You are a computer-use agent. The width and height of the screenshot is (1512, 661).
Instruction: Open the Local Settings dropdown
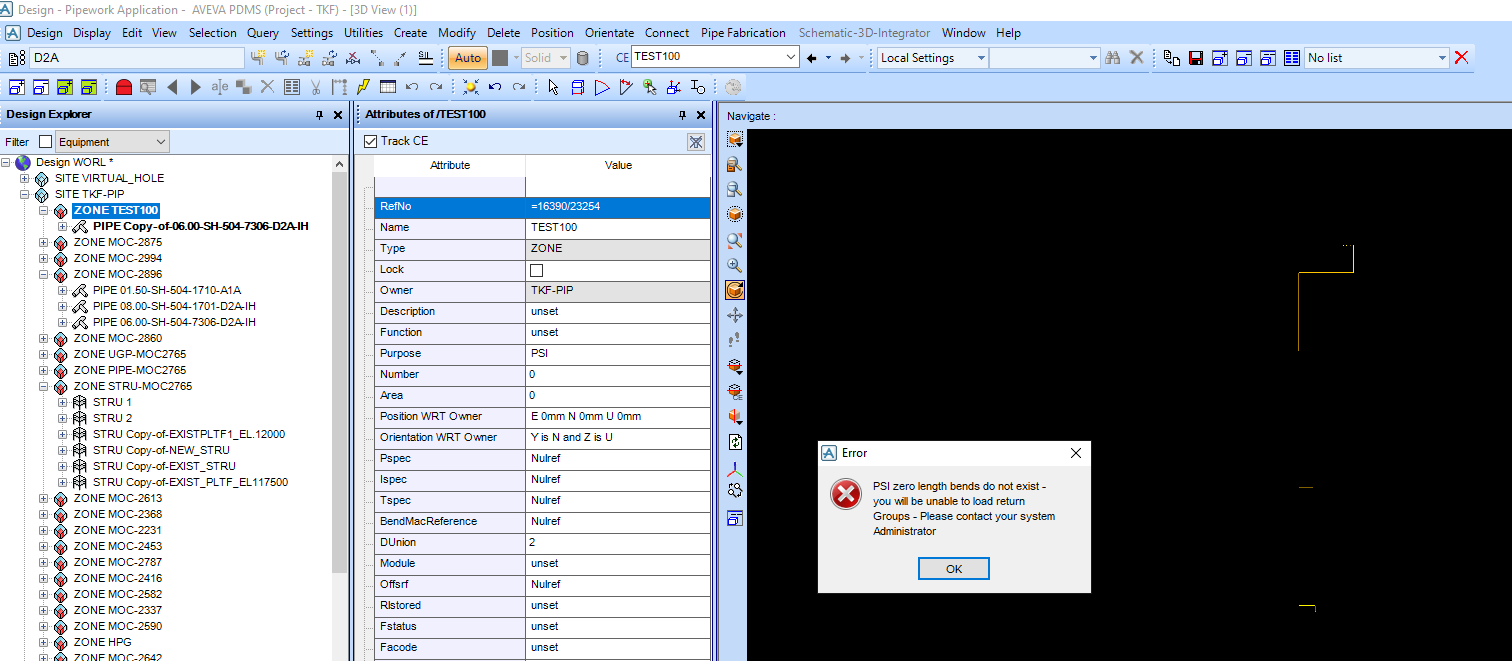click(981, 58)
